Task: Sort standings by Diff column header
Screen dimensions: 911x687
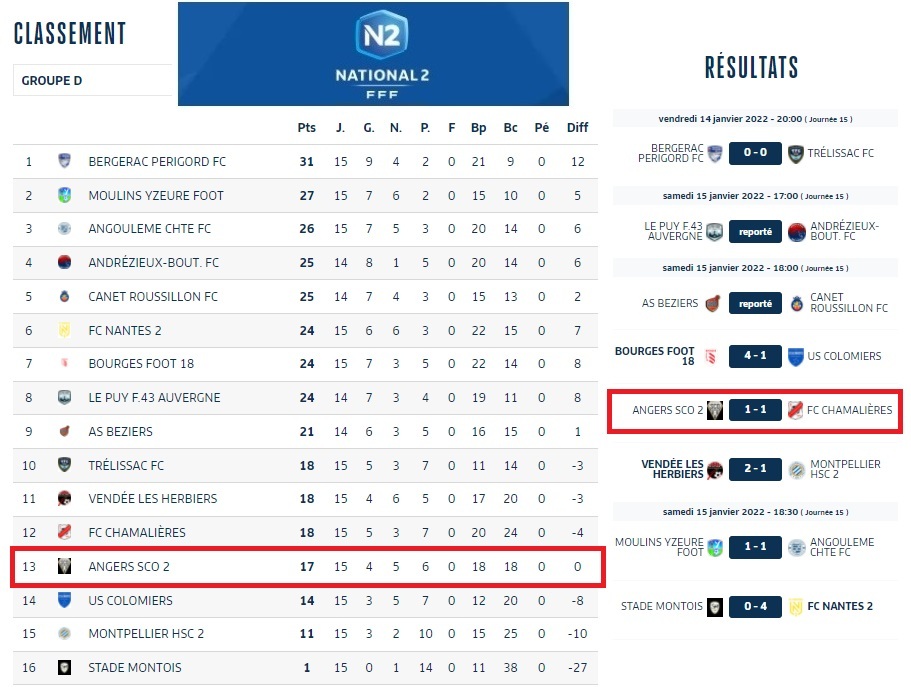Action: pos(577,128)
